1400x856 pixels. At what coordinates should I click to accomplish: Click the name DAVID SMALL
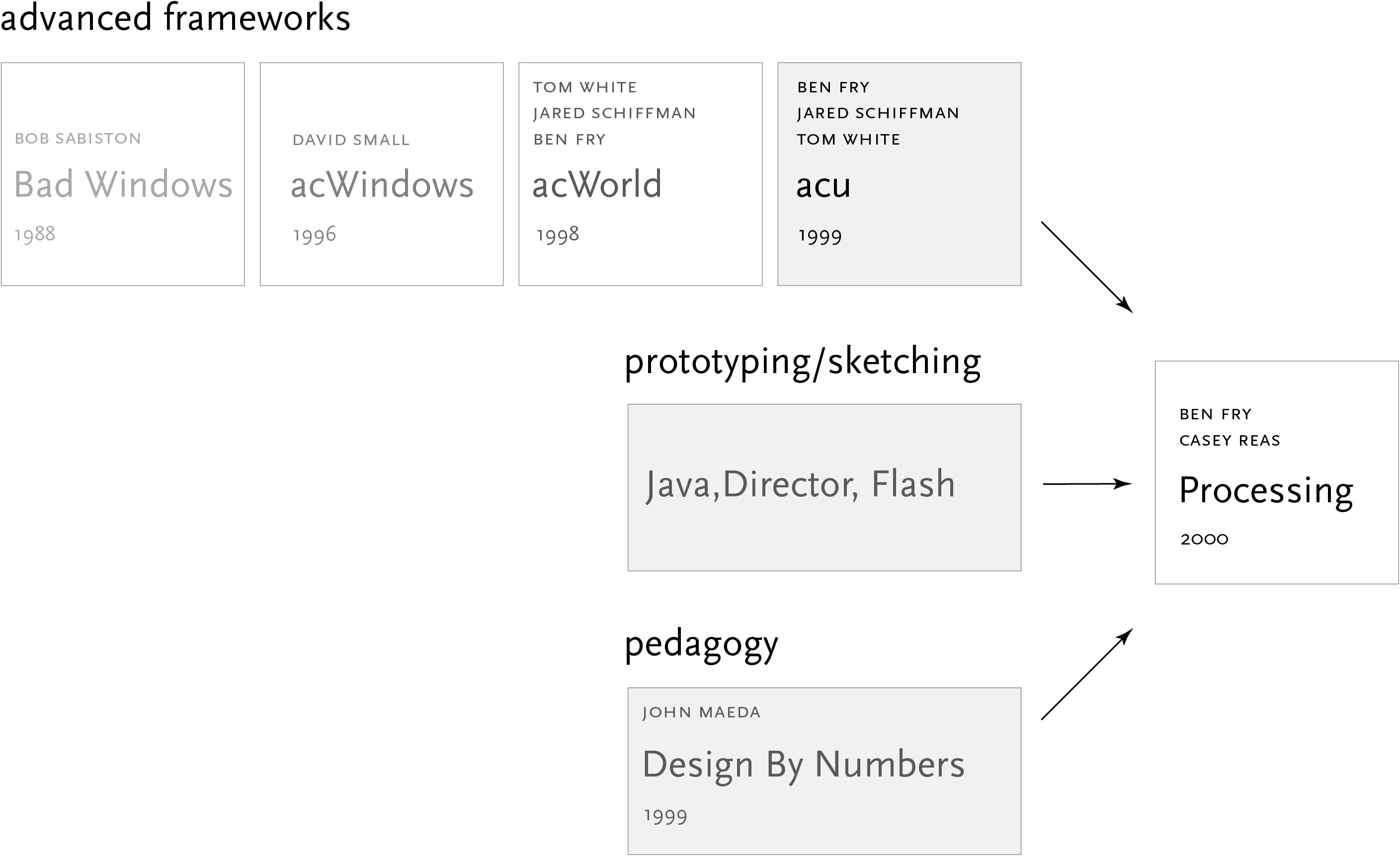351,140
